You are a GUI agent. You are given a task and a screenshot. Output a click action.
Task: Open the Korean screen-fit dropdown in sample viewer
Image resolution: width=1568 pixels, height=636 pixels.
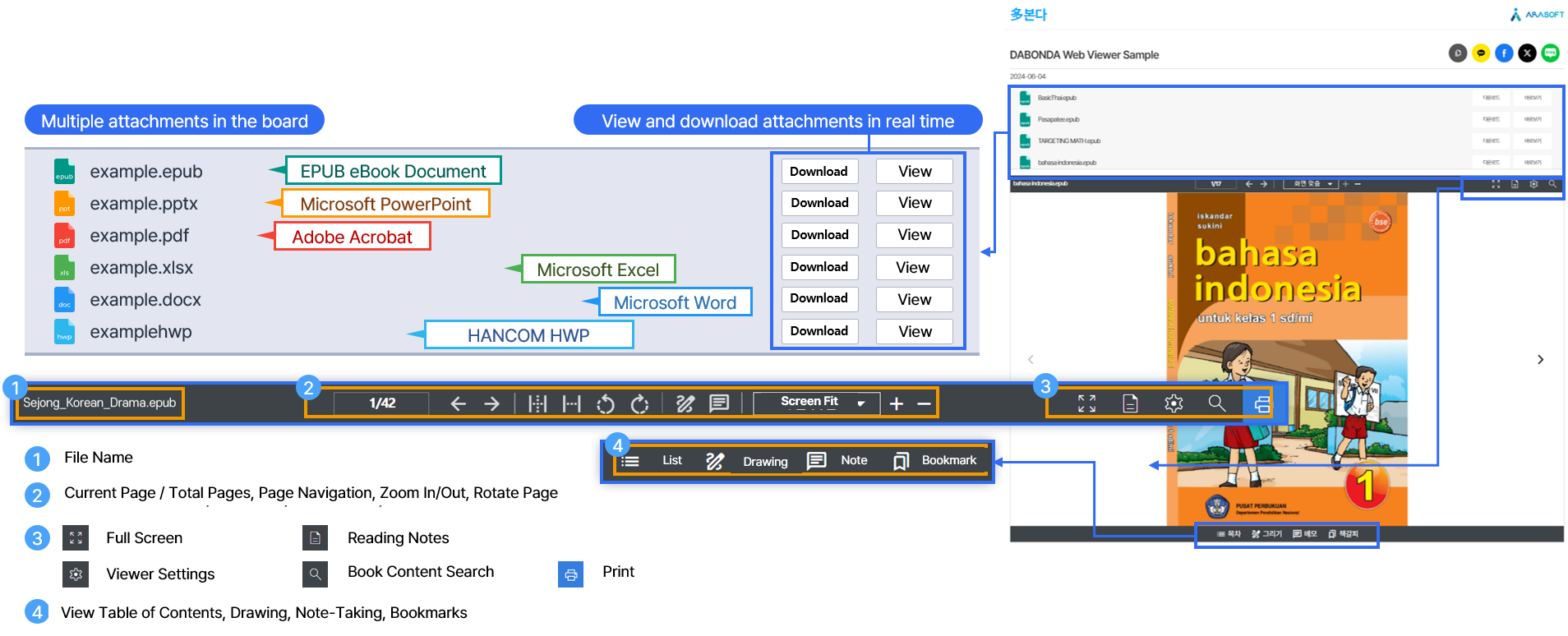(1311, 184)
